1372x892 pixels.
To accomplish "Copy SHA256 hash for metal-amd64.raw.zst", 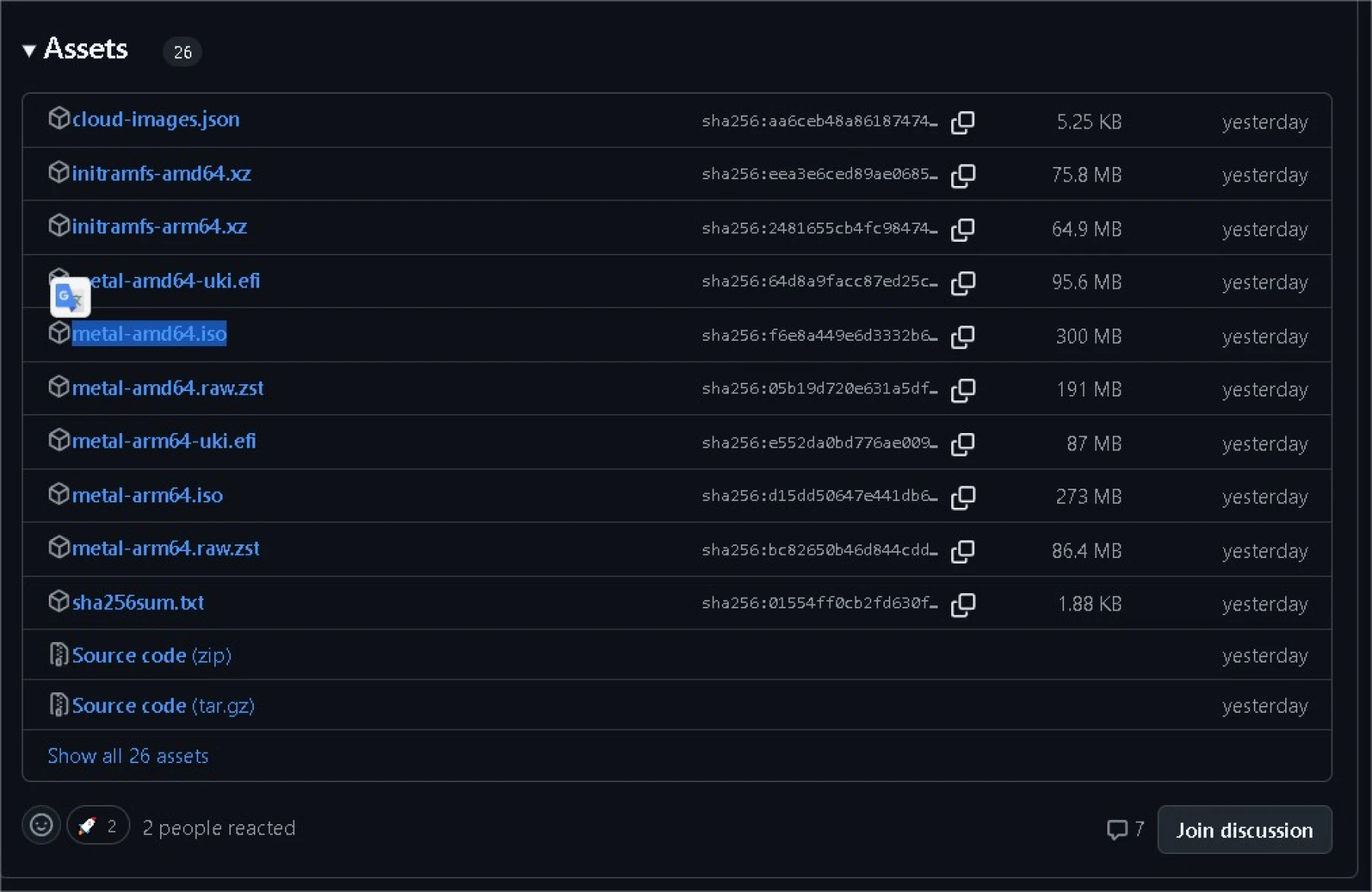I will click(963, 390).
